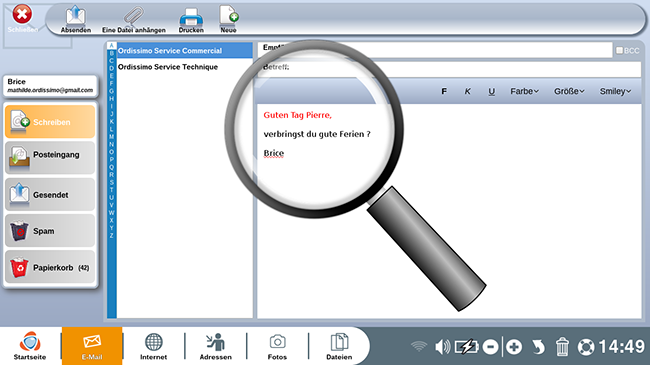This screenshot has height=365, width=650.
Task: Open the Farbe color dropdown
Action: (x=524, y=91)
